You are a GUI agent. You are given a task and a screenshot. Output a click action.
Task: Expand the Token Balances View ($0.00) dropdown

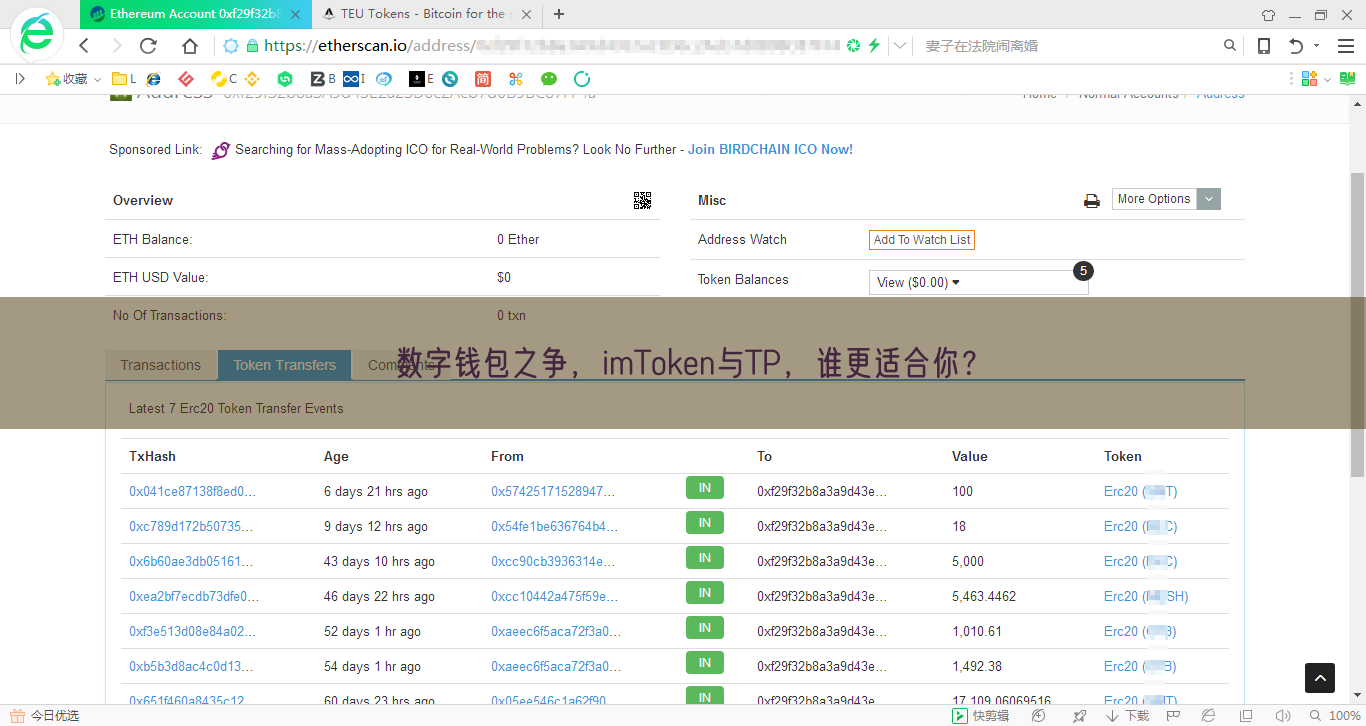(978, 282)
